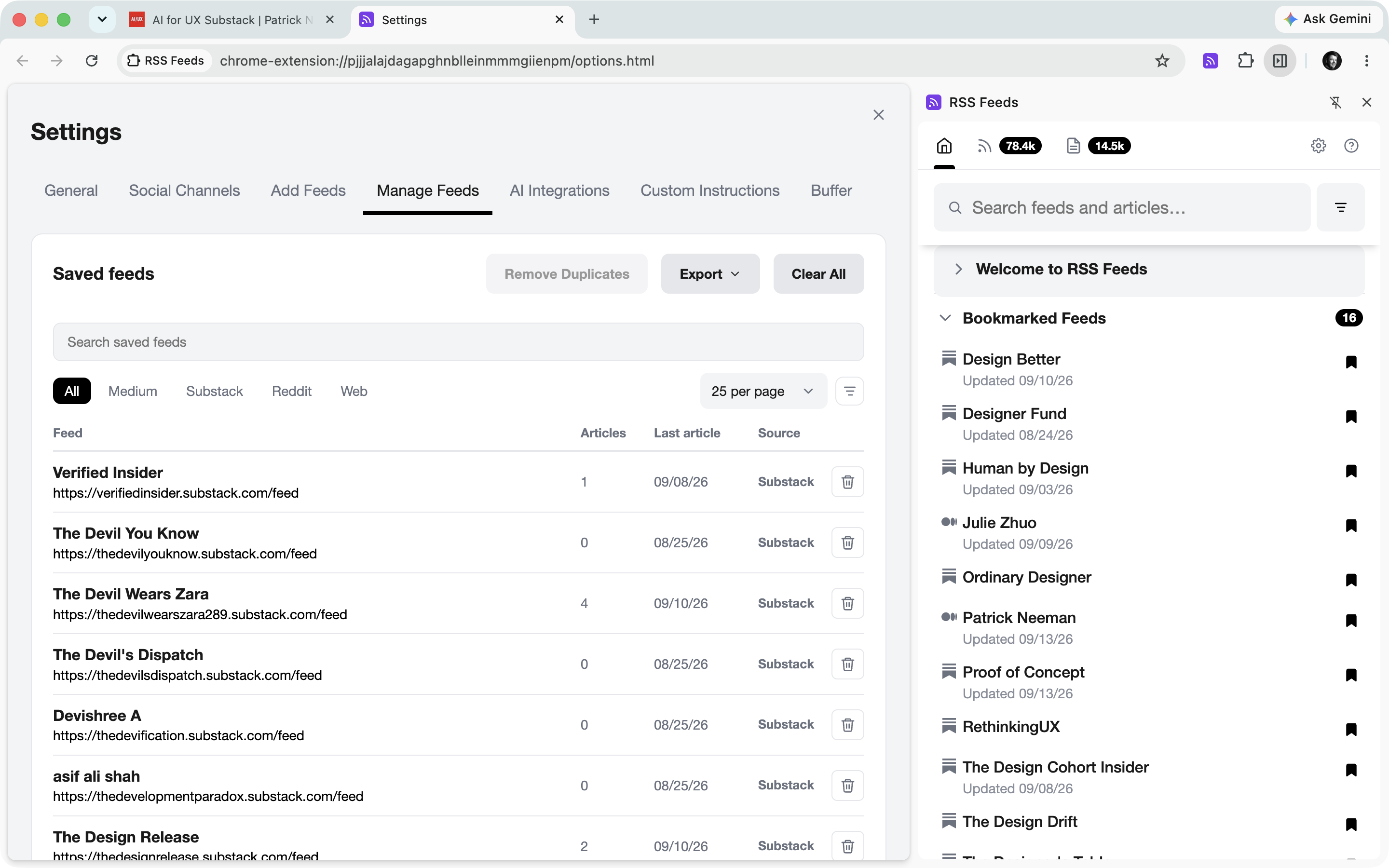Viewport: 1389px width, 868px height.
Task: Click the RSS Feeds extension toolbar icon
Action: [1211, 61]
